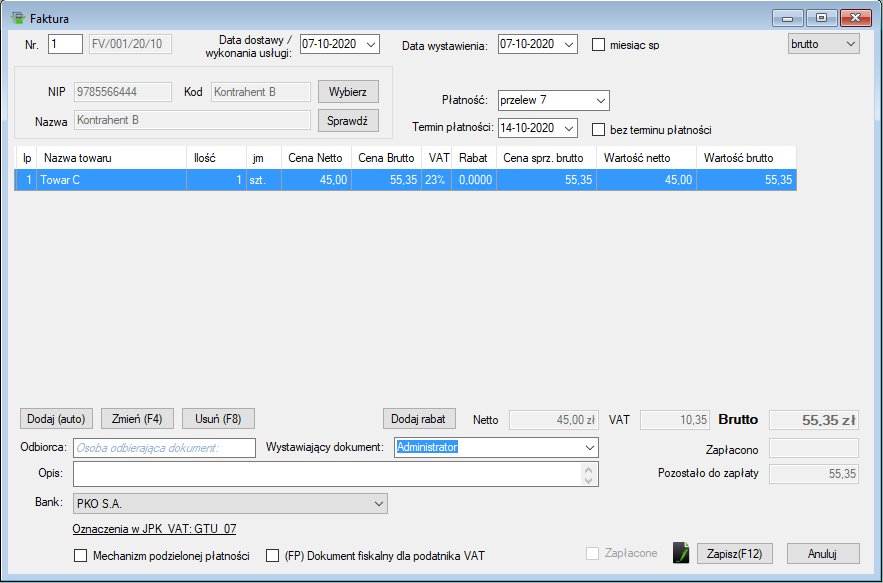Click the Odbiorca input field
The height and width of the screenshot is (583, 883).
coord(164,448)
